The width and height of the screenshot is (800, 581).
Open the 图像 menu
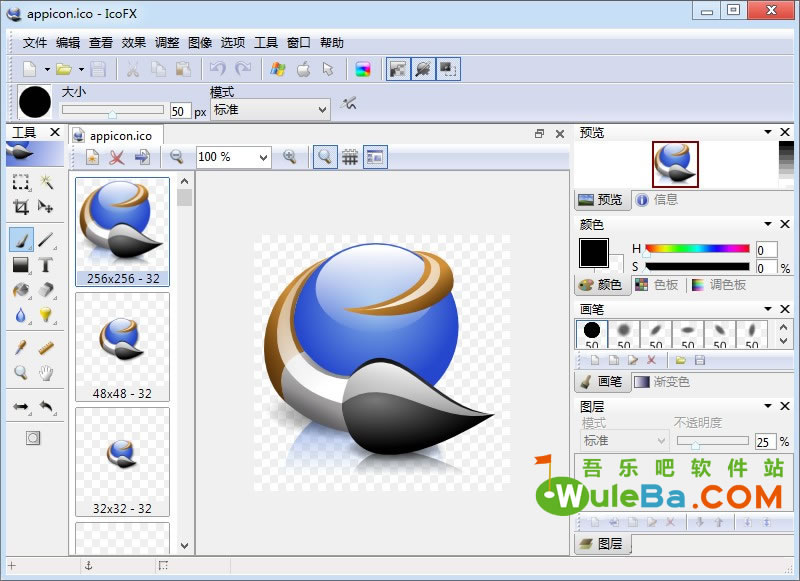tap(199, 43)
